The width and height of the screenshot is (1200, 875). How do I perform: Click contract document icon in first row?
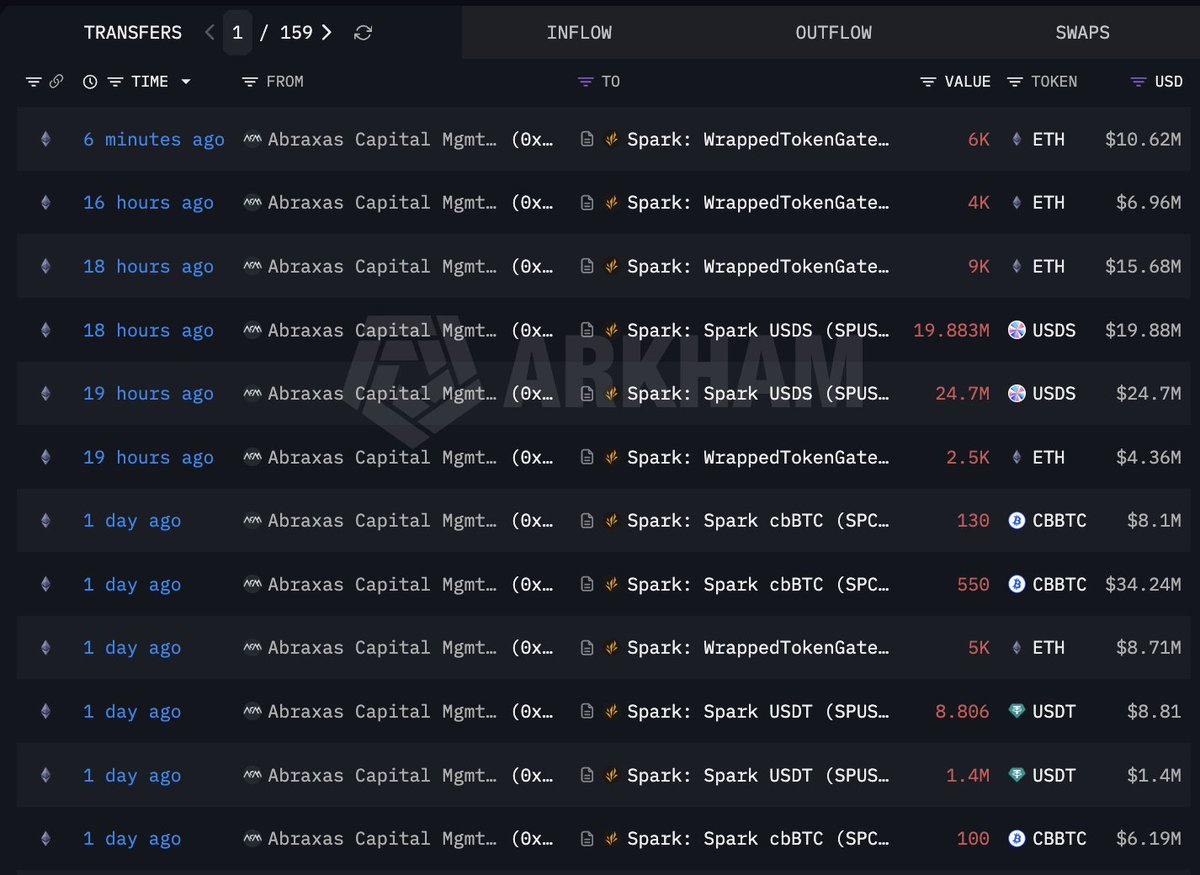(587, 139)
